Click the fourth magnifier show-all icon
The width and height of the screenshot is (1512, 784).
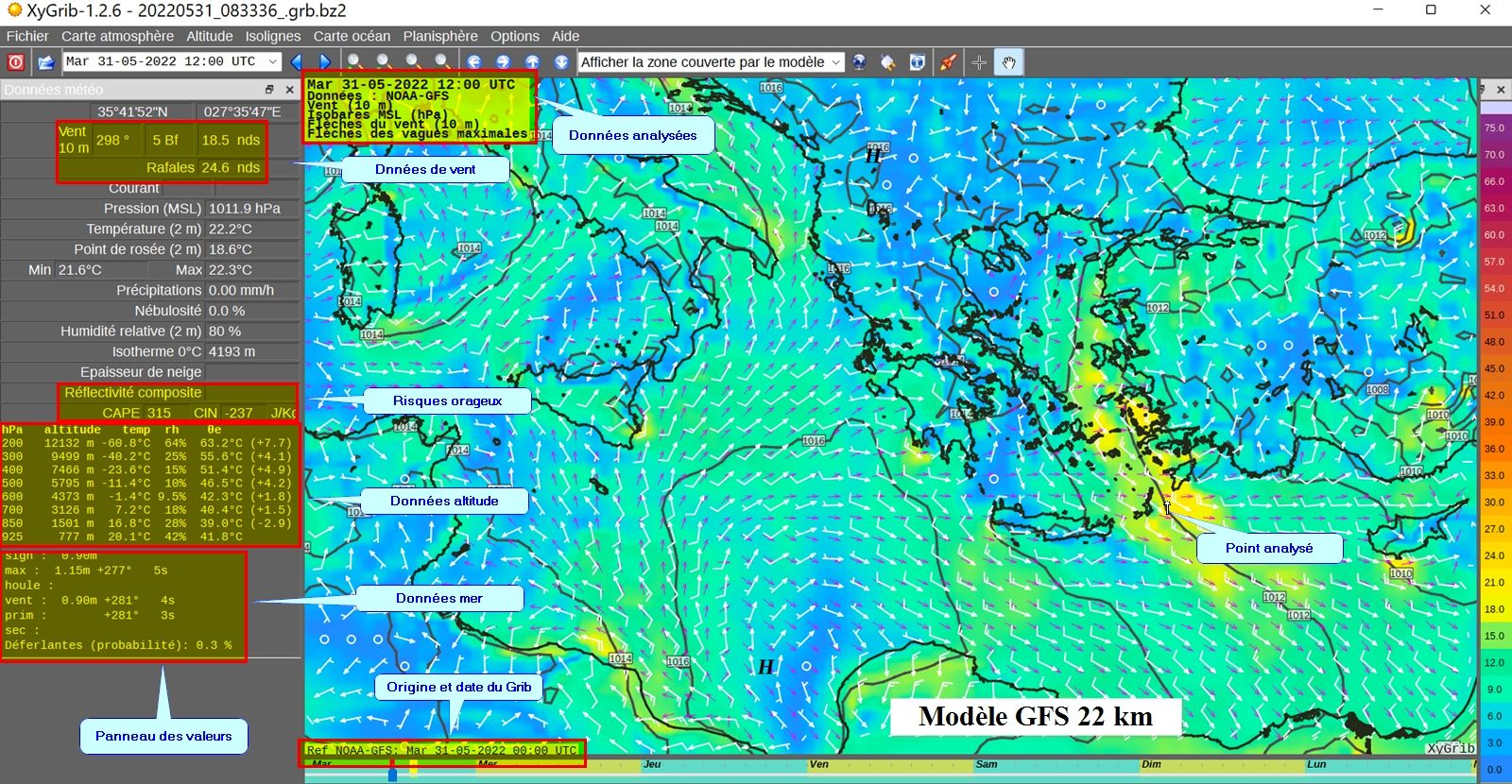point(442,62)
